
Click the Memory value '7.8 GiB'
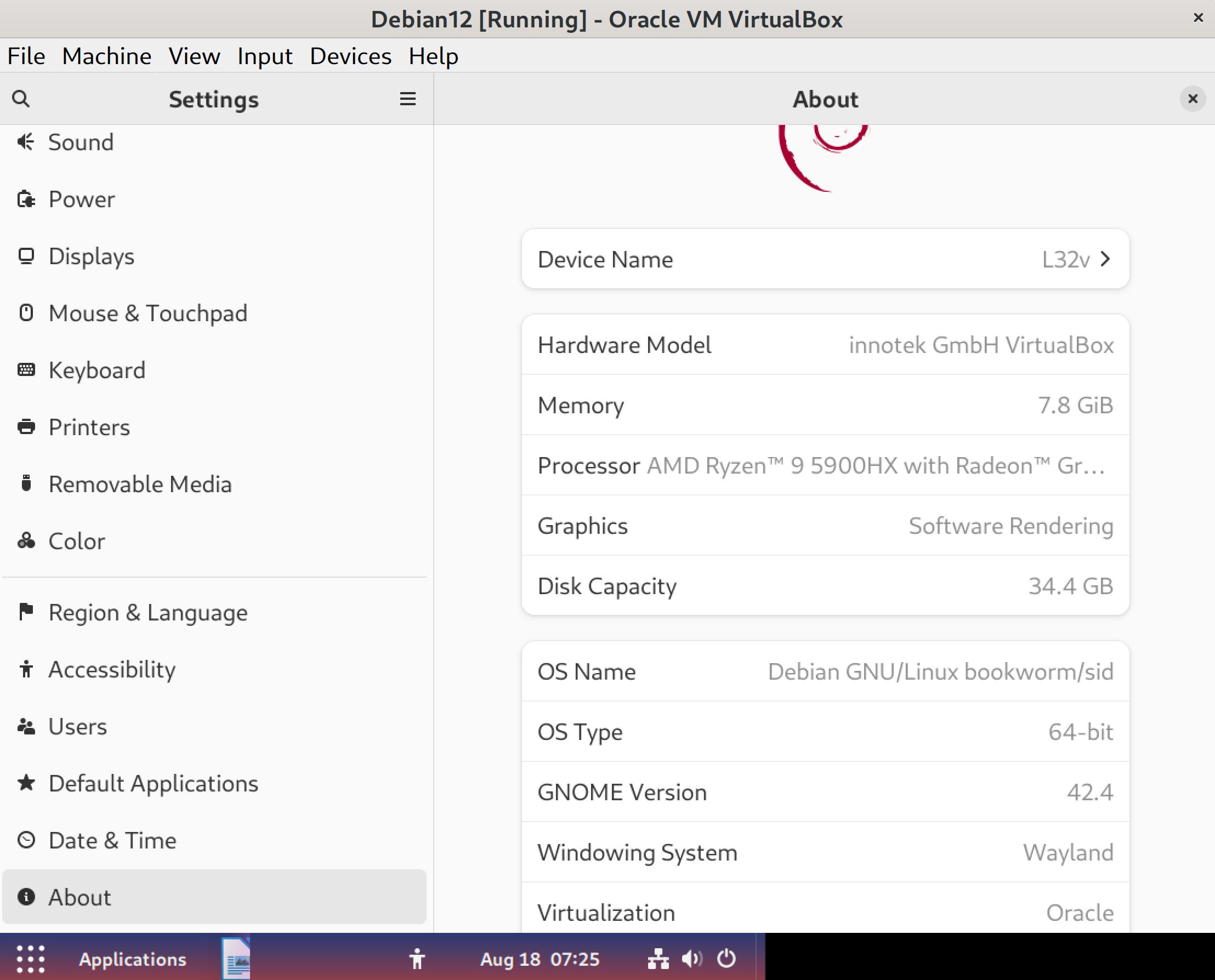pyautogui.click(x=1076, y=404)
